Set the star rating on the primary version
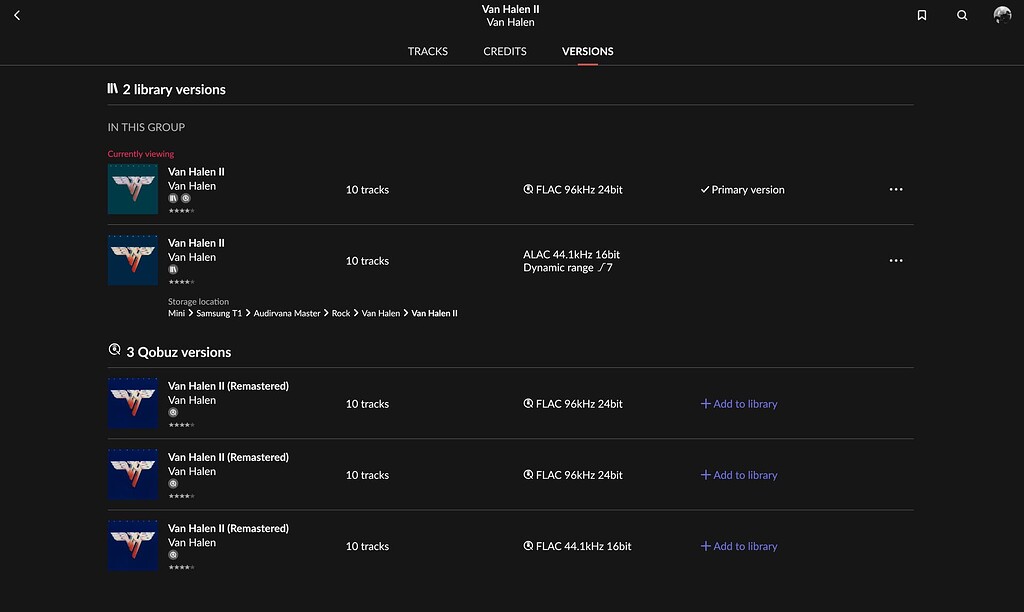This screenshot has width=1024, height=612. click(180, 210)
